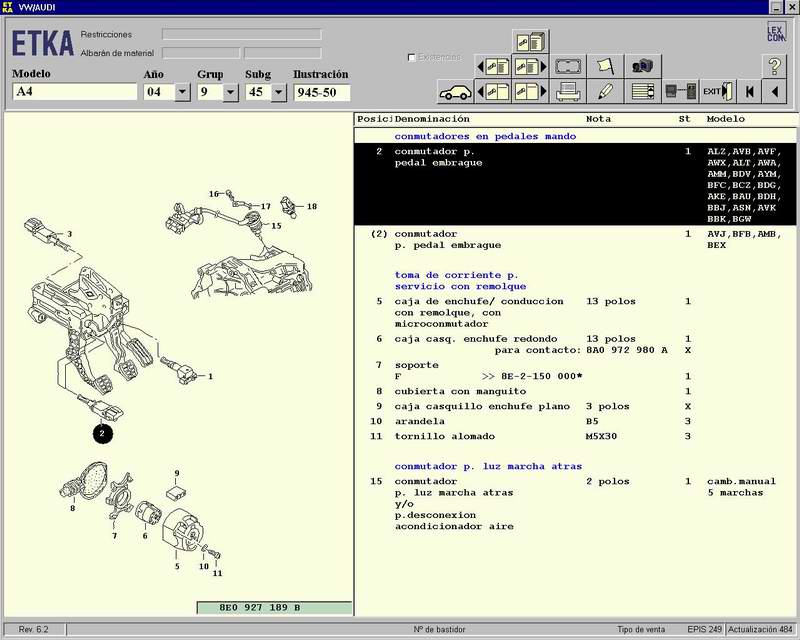
Task: Select row 8 cubierta con manguito
Action: click(x=575, y=391)
